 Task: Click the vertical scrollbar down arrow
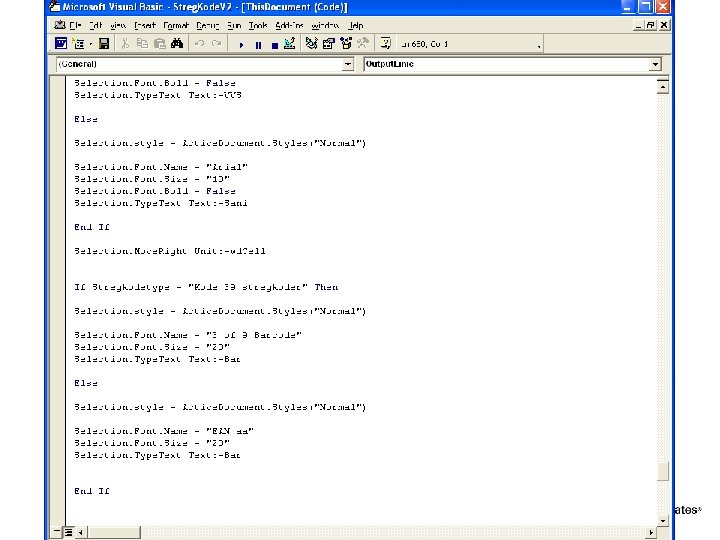tap(663, 520)
